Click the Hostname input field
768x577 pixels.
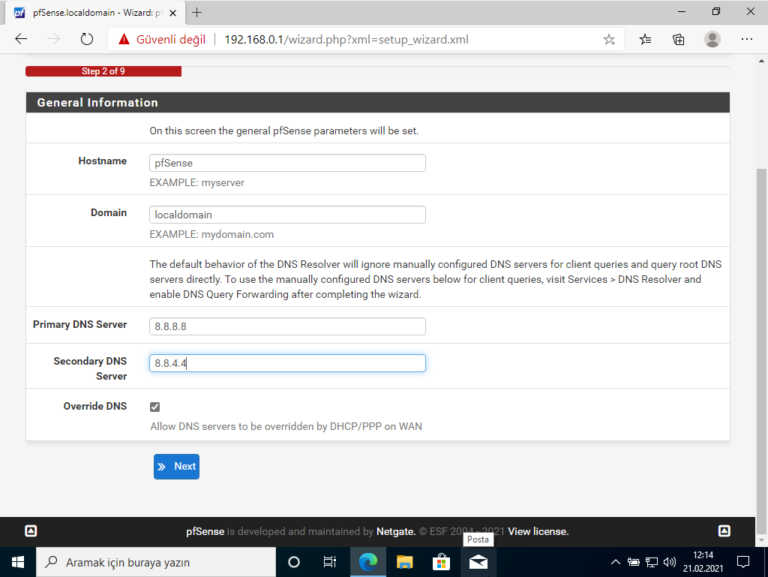coord(287,163)
